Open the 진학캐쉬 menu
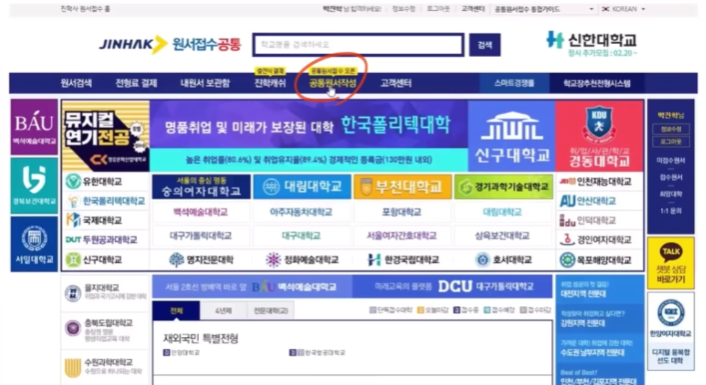706x385 pixels. (x=270, y=83)
